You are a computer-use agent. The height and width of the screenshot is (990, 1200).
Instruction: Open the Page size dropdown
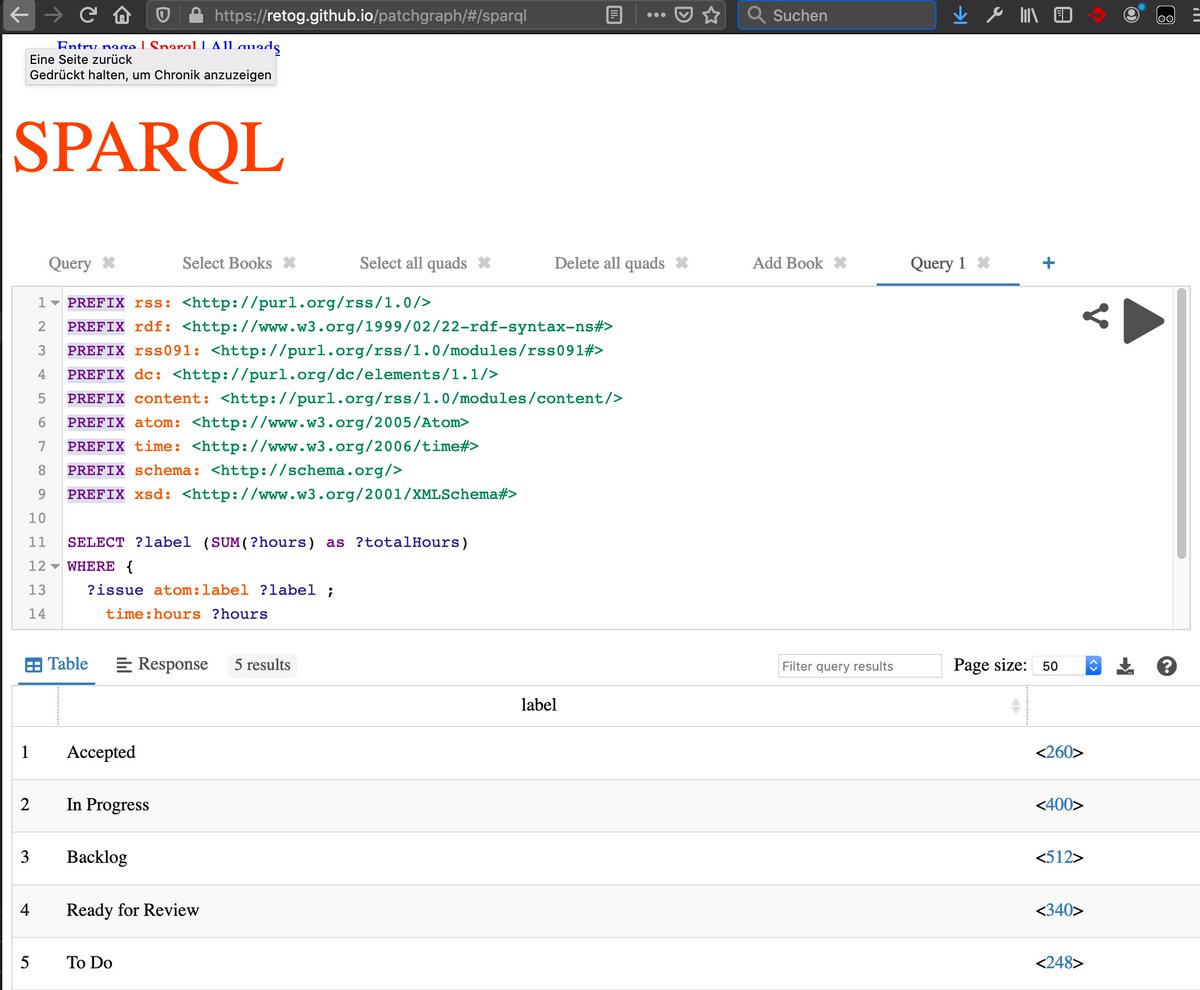[1067, 665]
